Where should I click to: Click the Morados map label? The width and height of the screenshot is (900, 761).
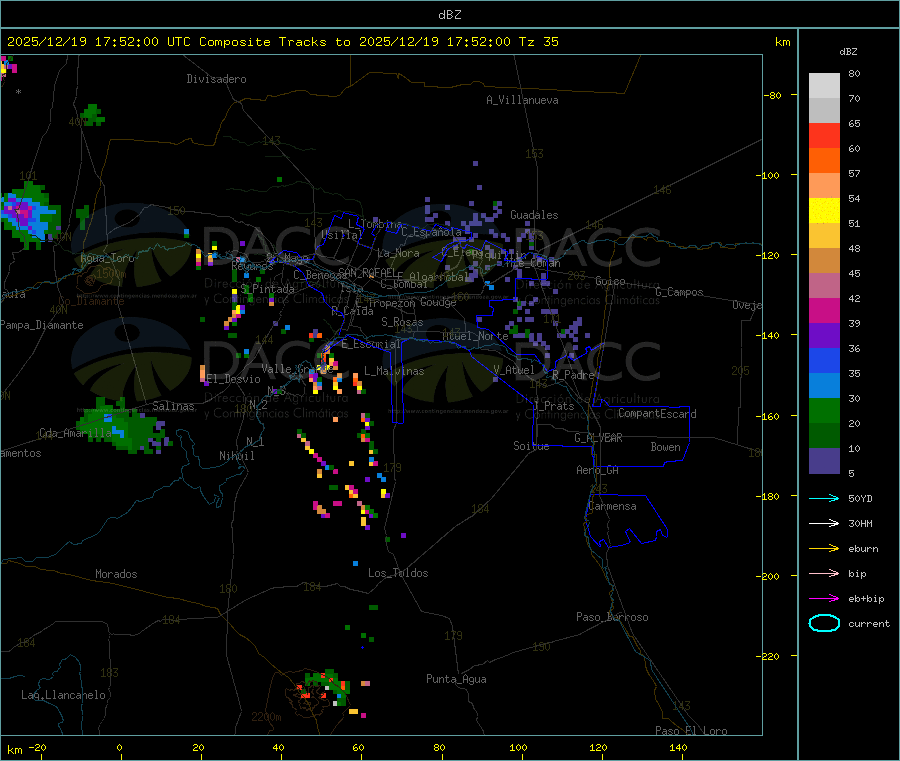(x=116, y=574)
